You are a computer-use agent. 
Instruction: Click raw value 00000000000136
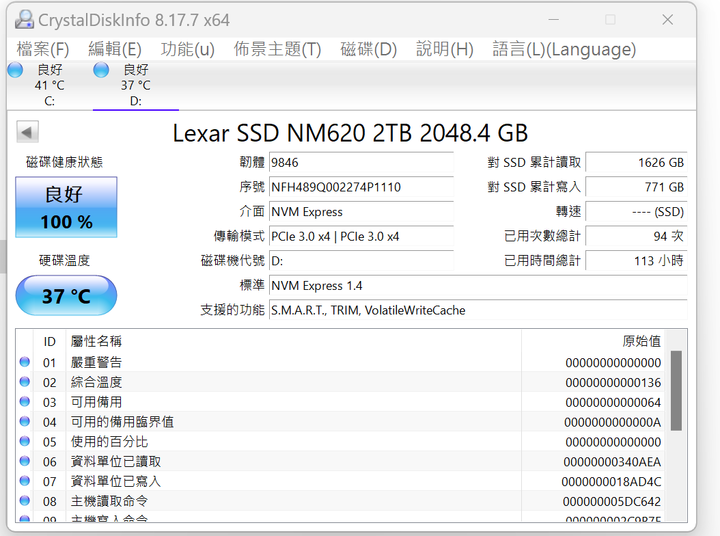click(613, 382)
